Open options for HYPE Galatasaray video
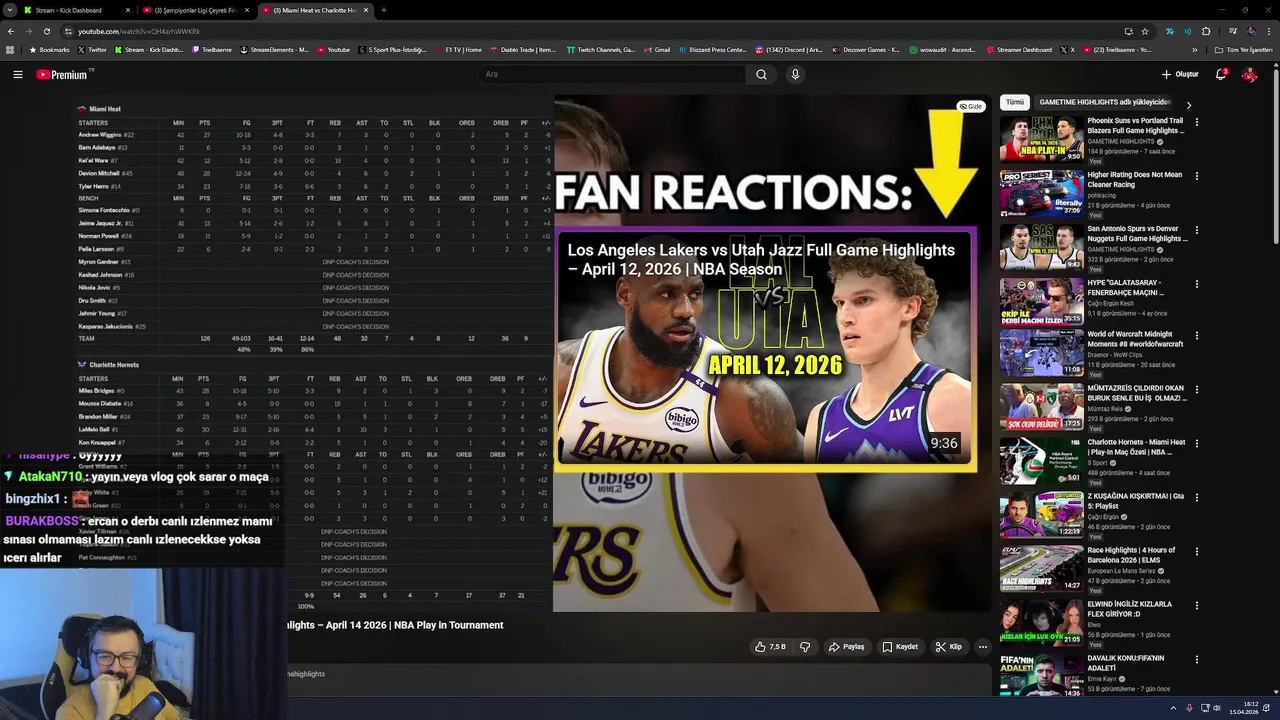Image resolution: width=1280 pixels, height=720 pixels. pyautogui.click(x=1196, y=284)
